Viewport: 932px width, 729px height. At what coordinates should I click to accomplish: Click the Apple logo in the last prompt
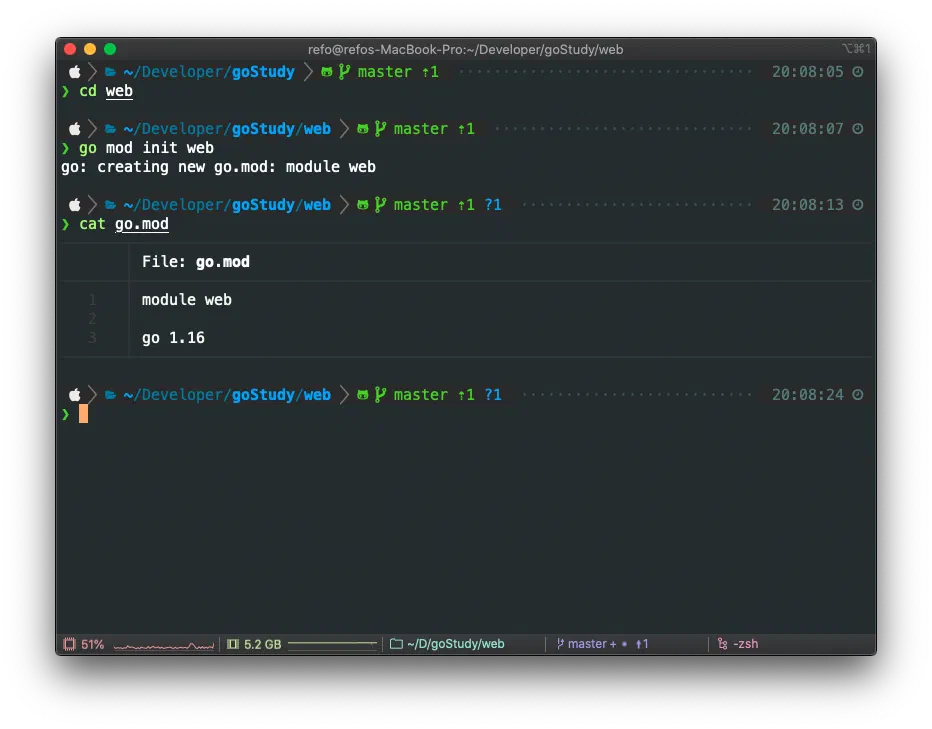[74, 395]
